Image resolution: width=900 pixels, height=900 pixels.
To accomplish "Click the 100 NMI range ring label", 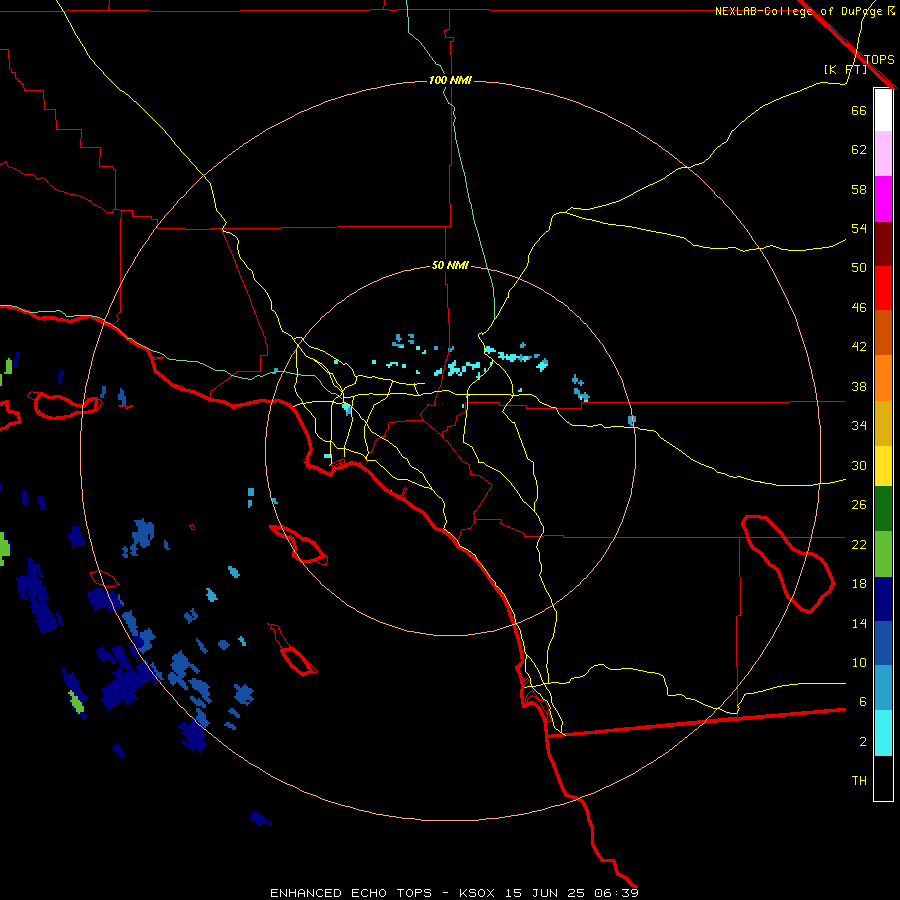I will click(x=450, y=80).
